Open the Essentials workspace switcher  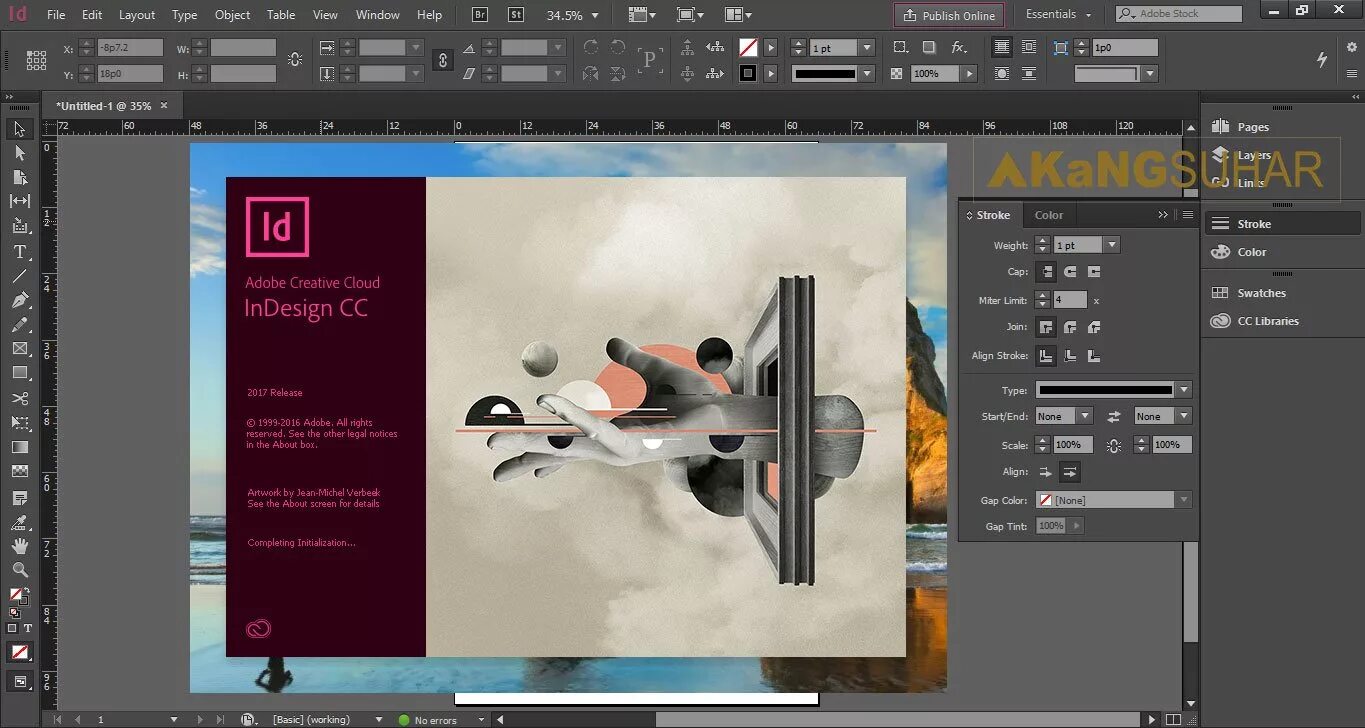pos(1058,15)
